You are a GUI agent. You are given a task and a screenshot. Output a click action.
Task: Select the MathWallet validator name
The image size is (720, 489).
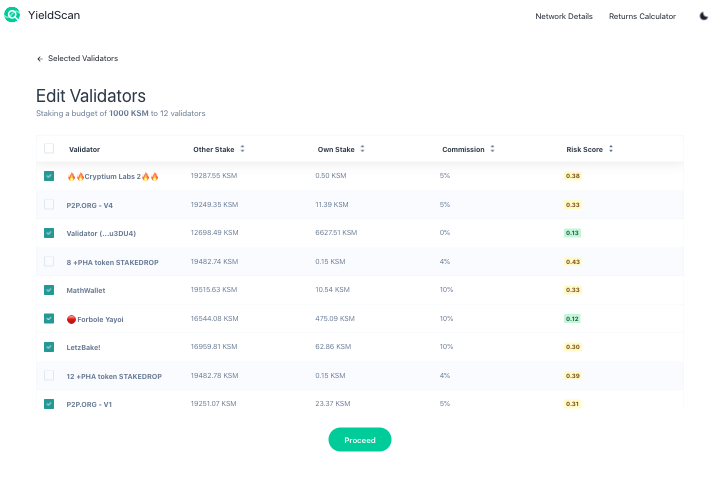click(86, 290)
